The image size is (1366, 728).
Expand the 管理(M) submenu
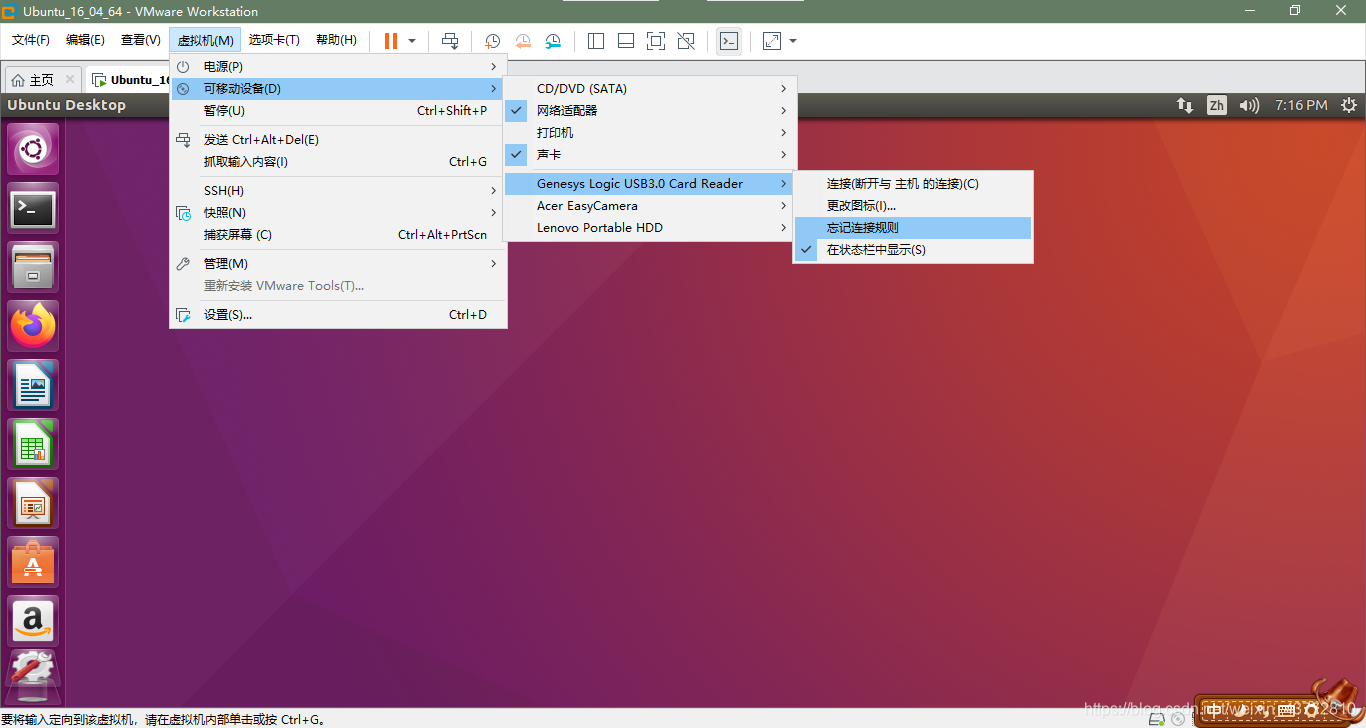(339, 264)
